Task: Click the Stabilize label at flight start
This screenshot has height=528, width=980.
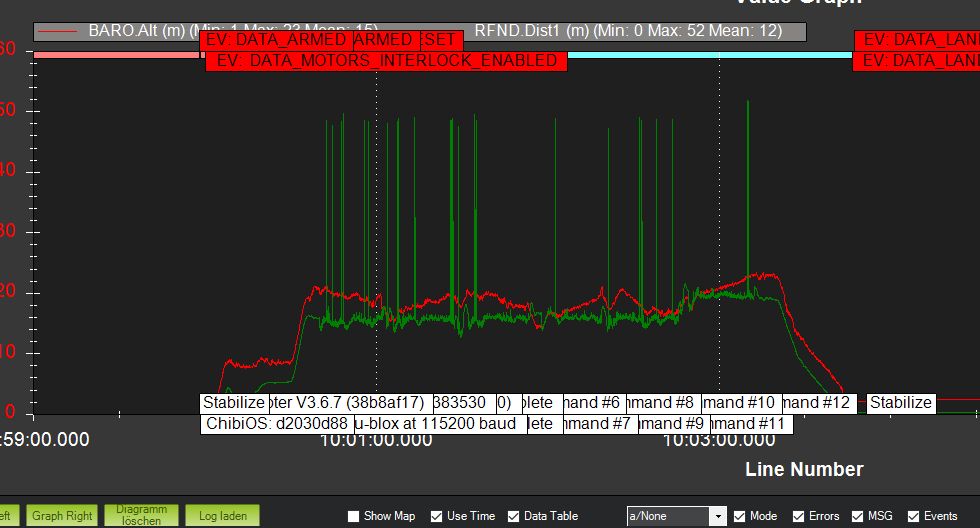Action: (x=234, y=403)
